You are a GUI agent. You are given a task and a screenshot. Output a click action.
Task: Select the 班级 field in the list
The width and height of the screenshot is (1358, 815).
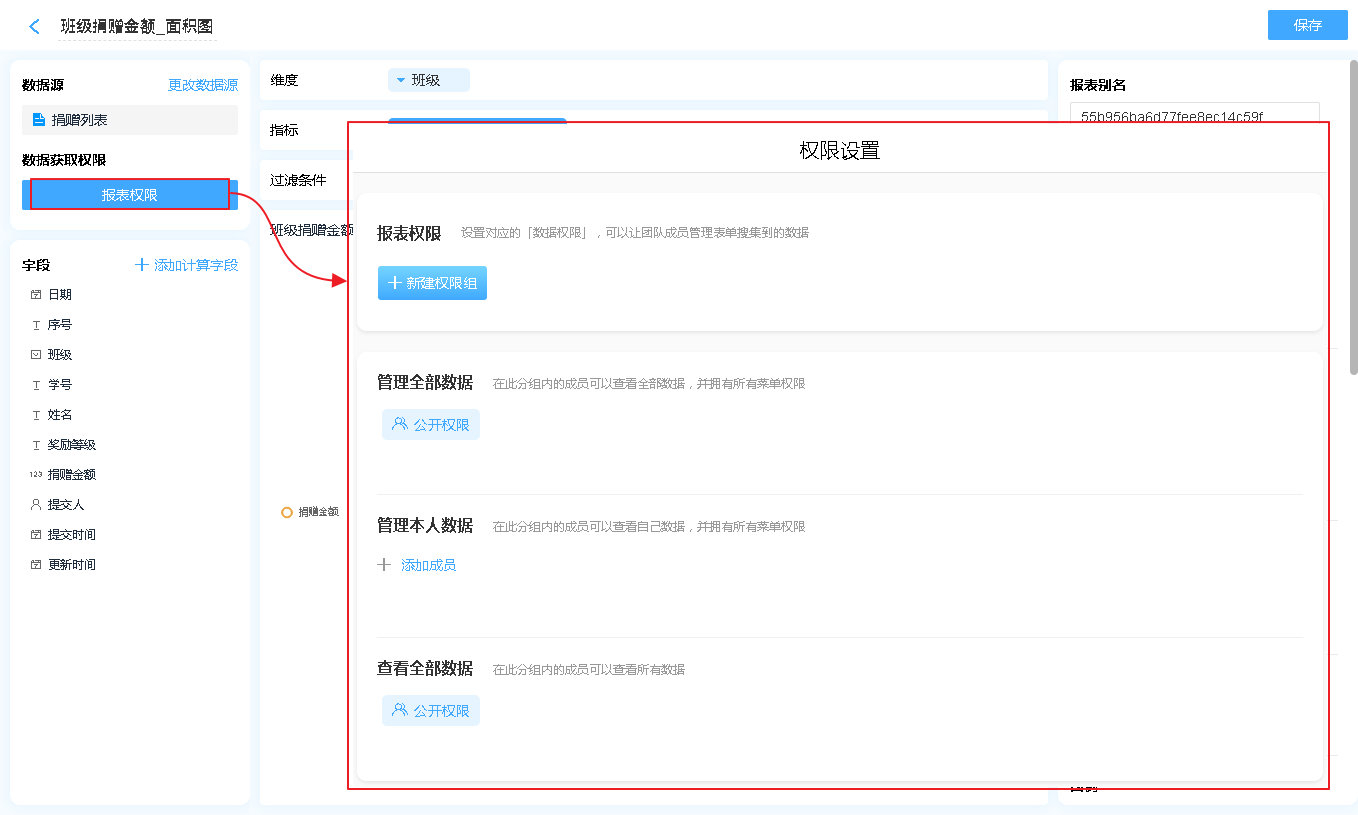(x=60, y=355)
